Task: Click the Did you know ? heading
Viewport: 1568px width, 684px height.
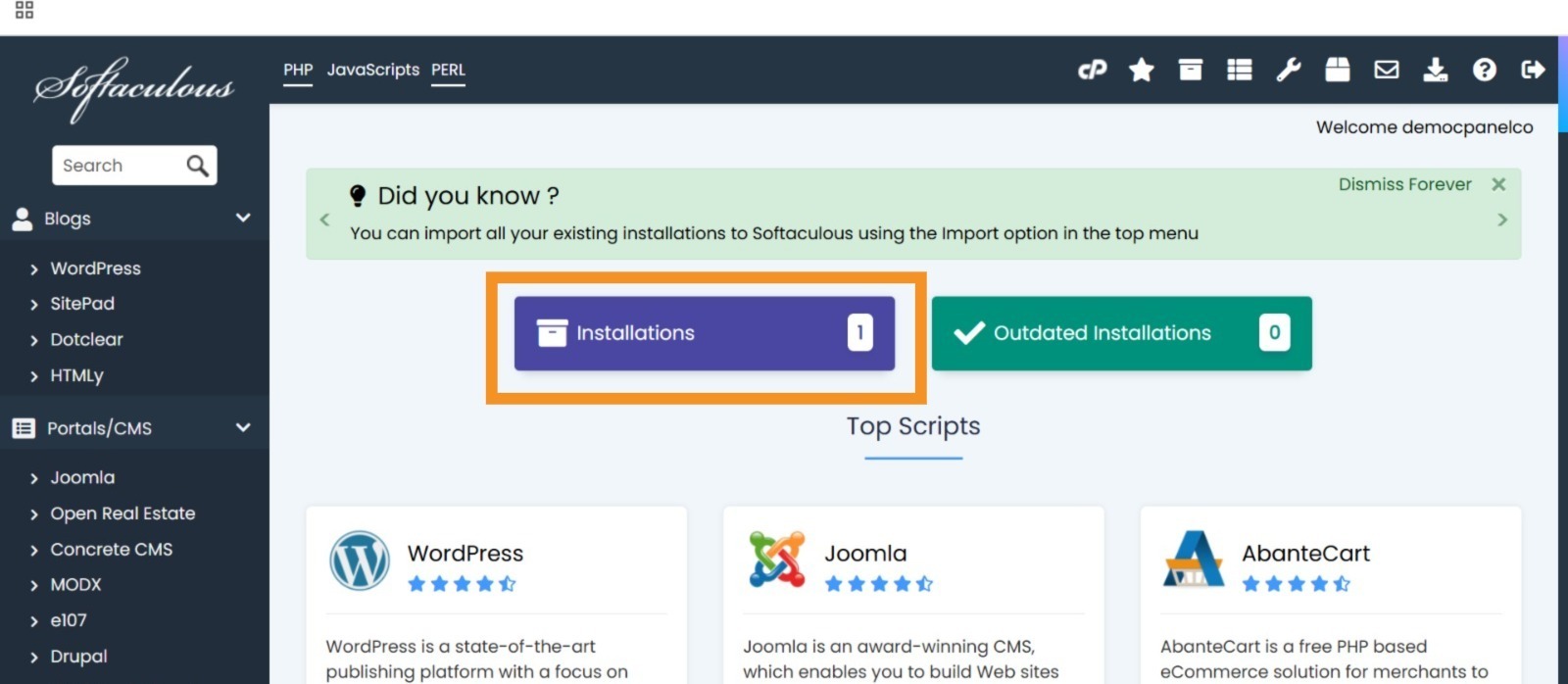Action: pyautogui.click(x=468, y=196)
